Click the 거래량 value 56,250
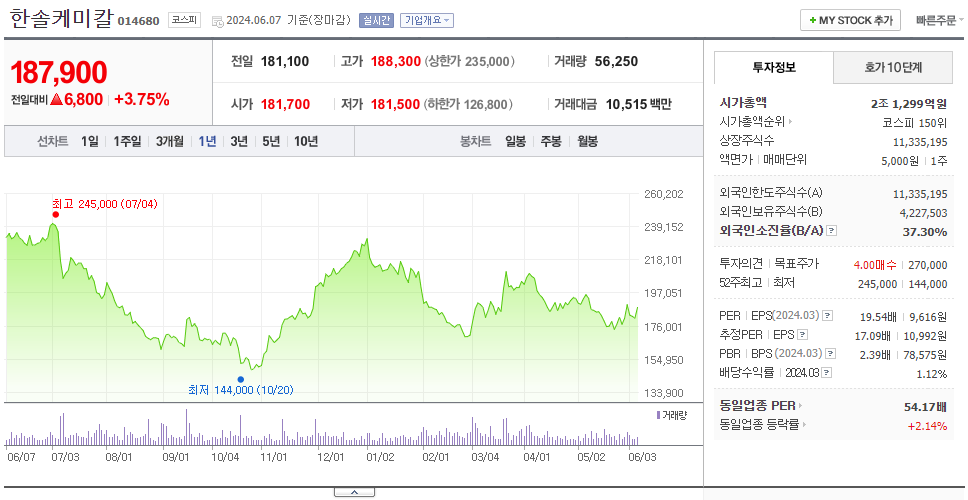The height and width of the screenshot is (500, 968). pyautogui.click(x=616, y=62)
